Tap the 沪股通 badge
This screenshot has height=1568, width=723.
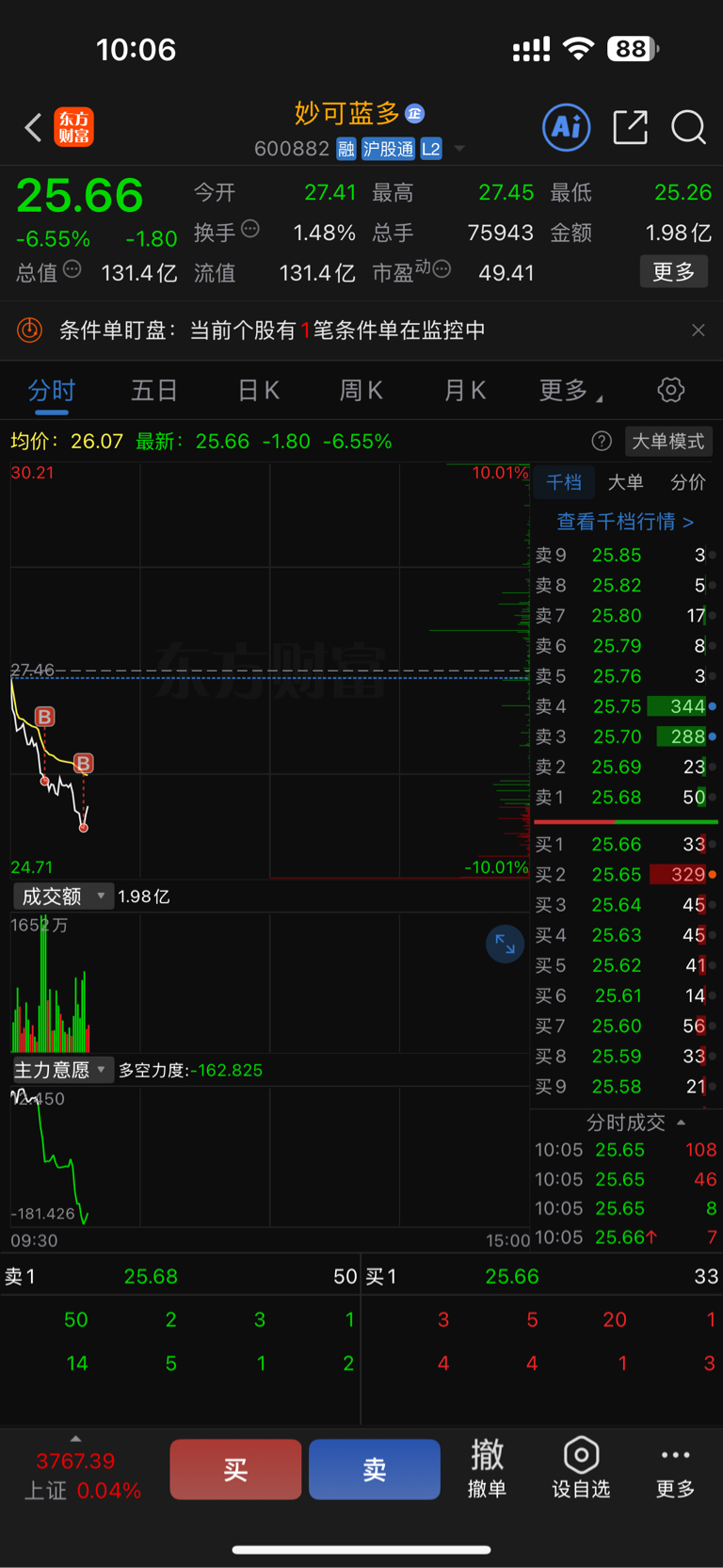[x=388, y=149]
